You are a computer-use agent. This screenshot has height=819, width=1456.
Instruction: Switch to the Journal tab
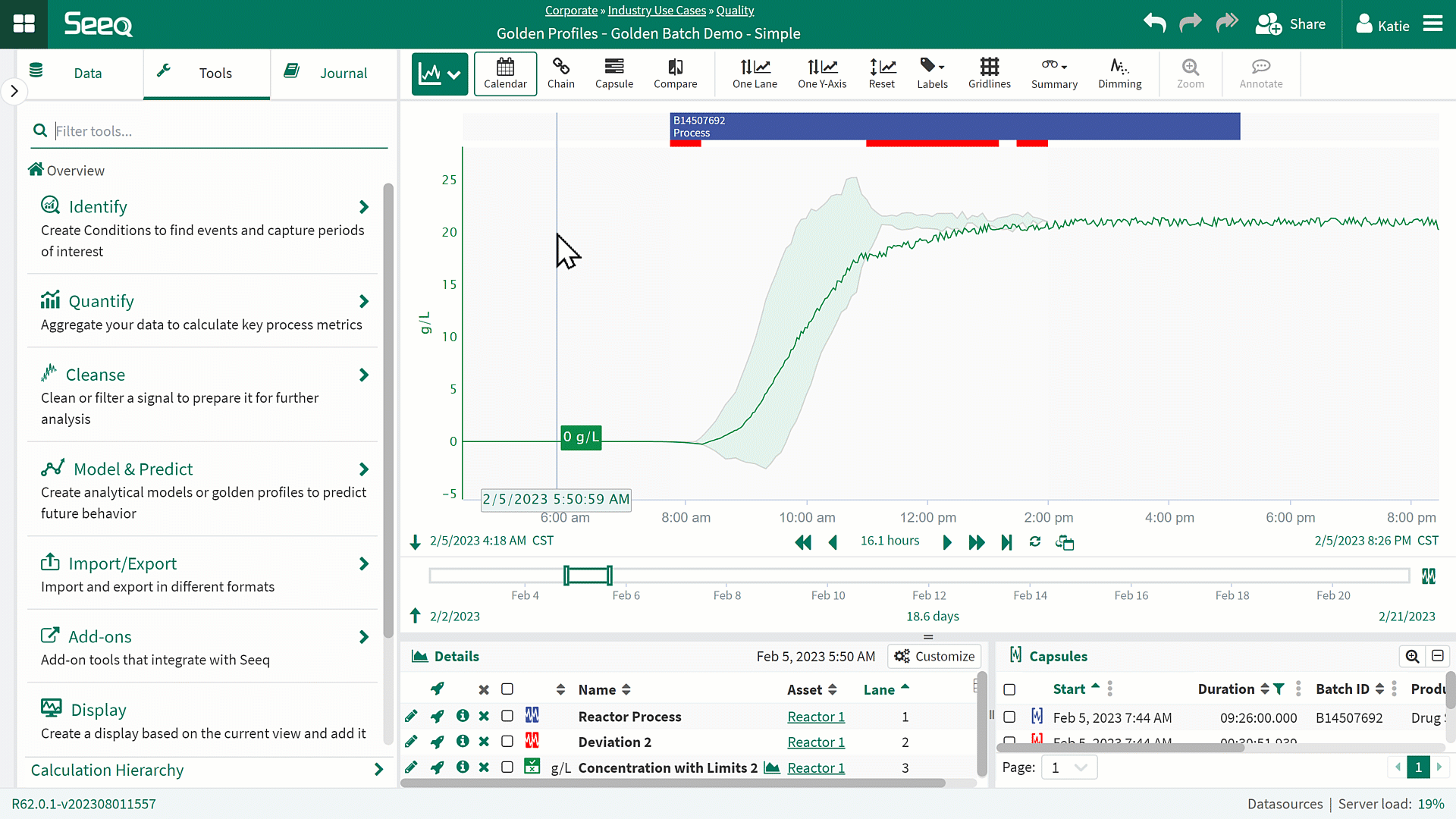(334, 73)
